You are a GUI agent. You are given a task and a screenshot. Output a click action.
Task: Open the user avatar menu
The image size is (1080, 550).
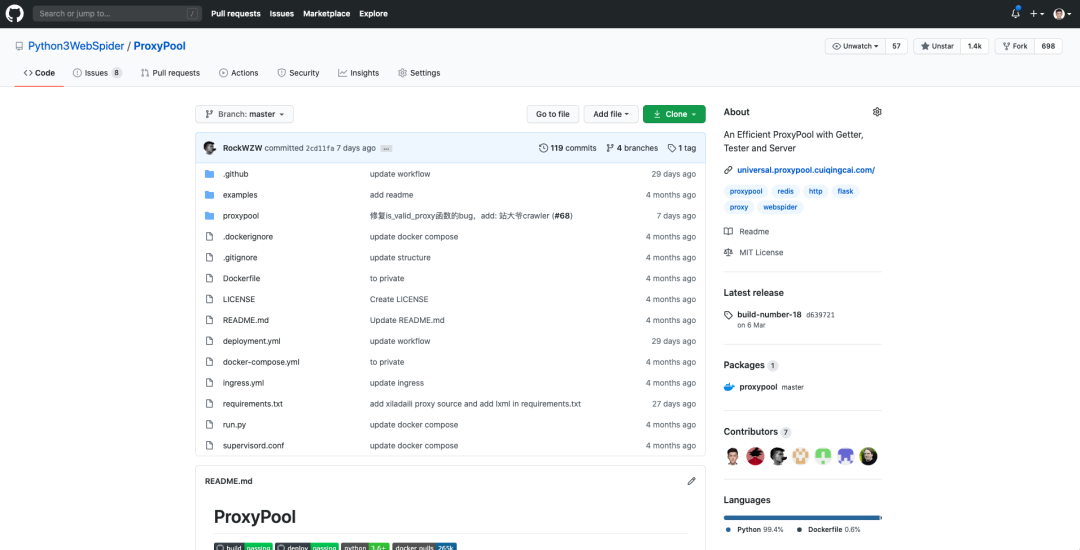tap(1061, 14)
